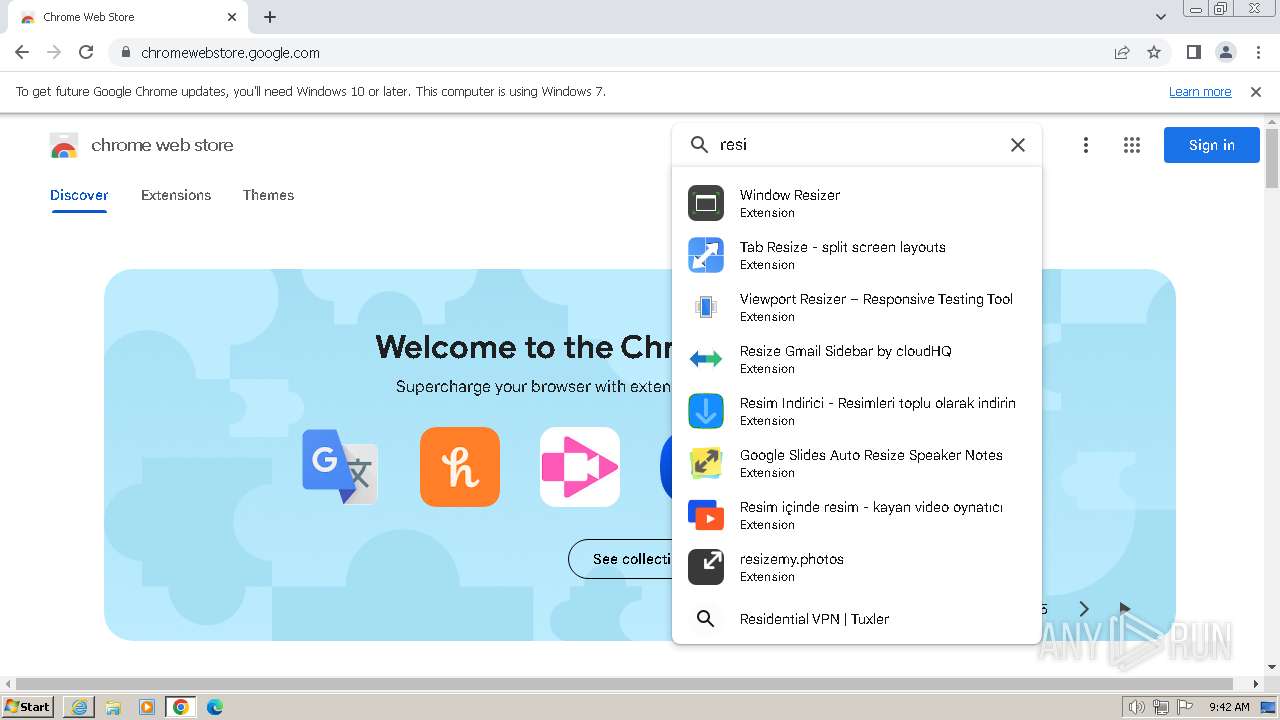
Task: Select 'Resize Gmail Sidebar by cloudHQ' suggestion
Action: tap(857, 359)
